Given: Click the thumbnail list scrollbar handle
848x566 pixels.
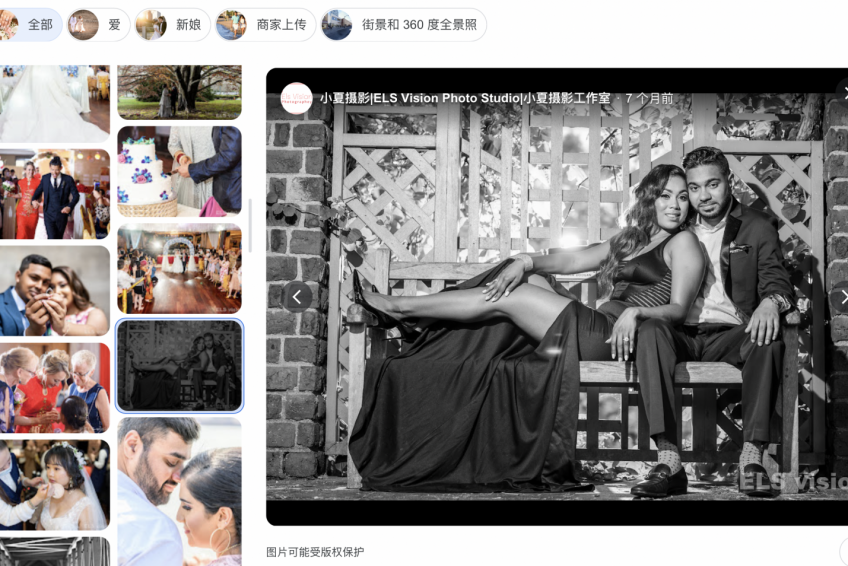Looking at the screenshot, I should coord(250,225).
